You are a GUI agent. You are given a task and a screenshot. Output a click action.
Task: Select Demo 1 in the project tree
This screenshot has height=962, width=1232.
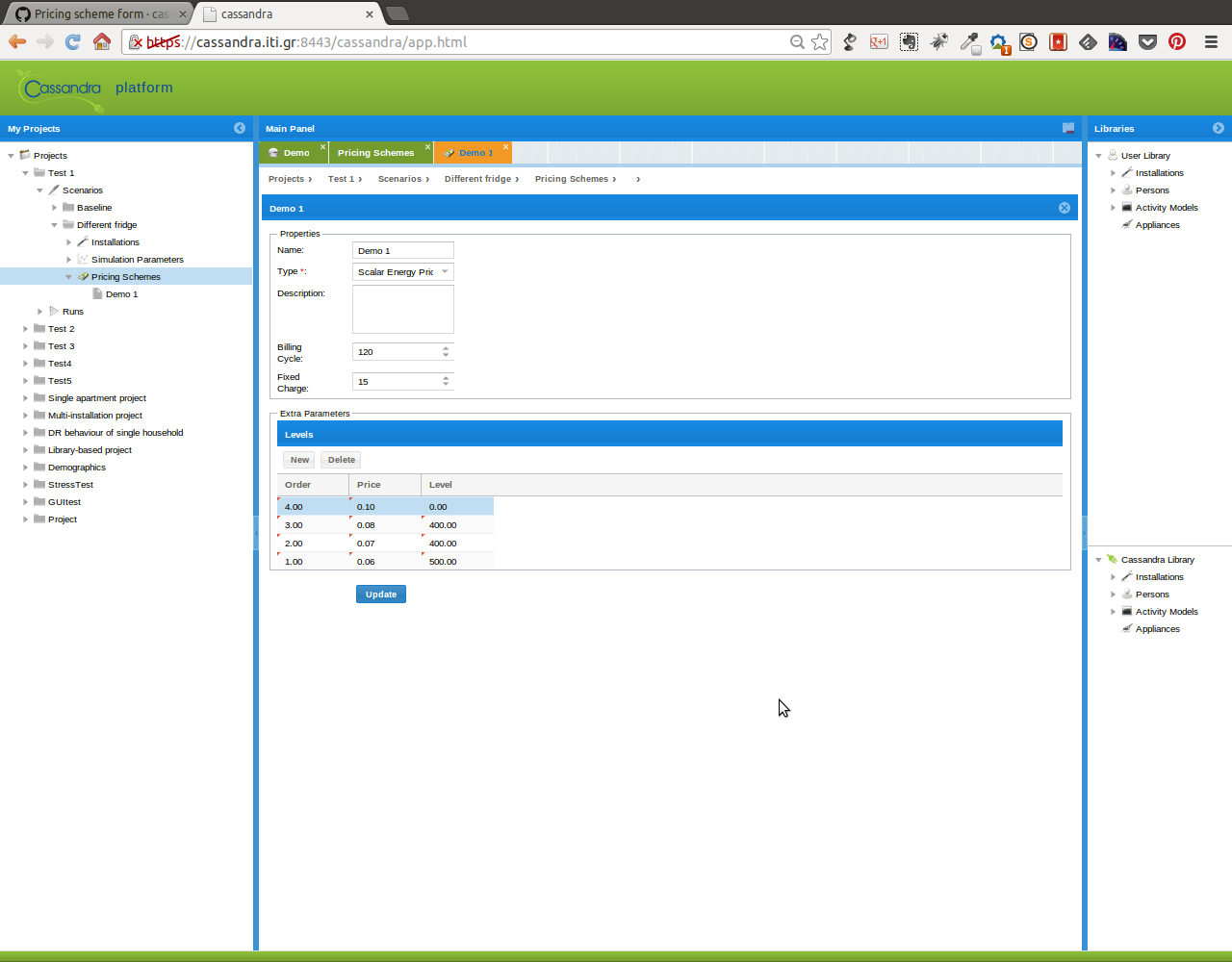point(121,294)
